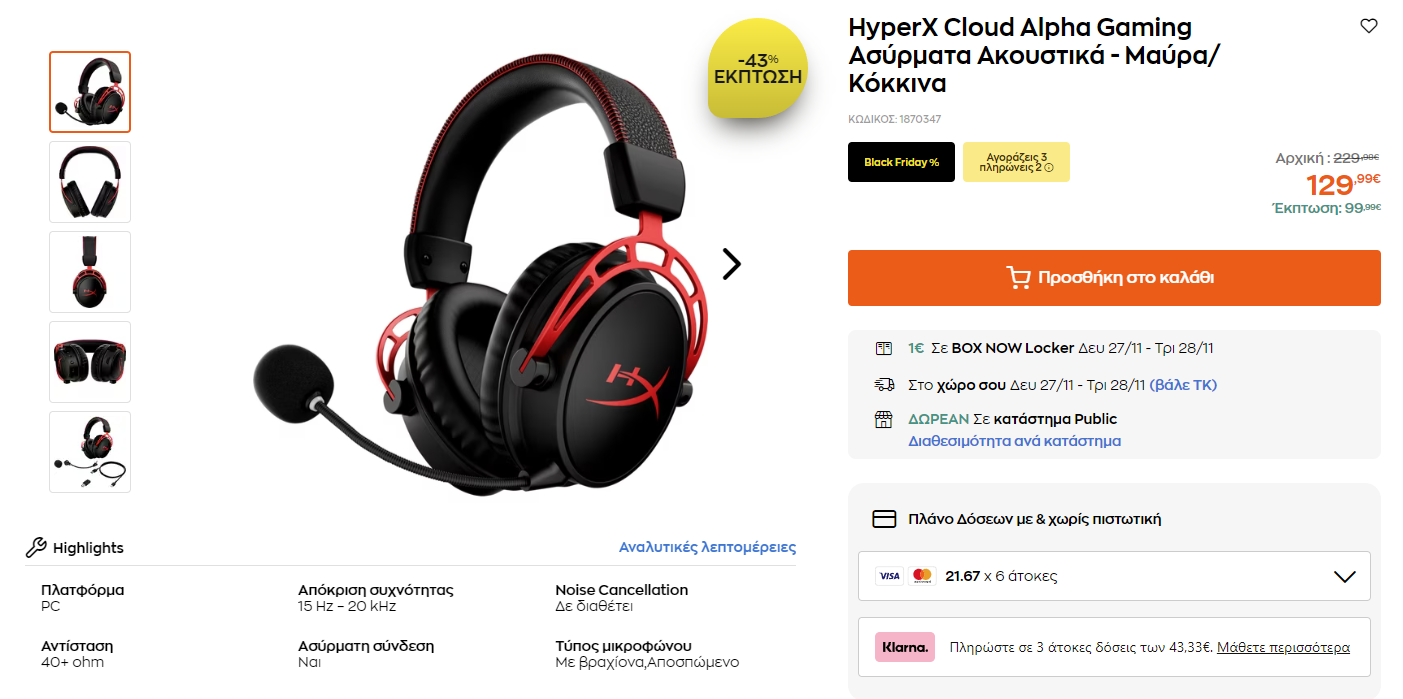
Task: Click the credit card installment plan icon
Action: click(884, 519)
